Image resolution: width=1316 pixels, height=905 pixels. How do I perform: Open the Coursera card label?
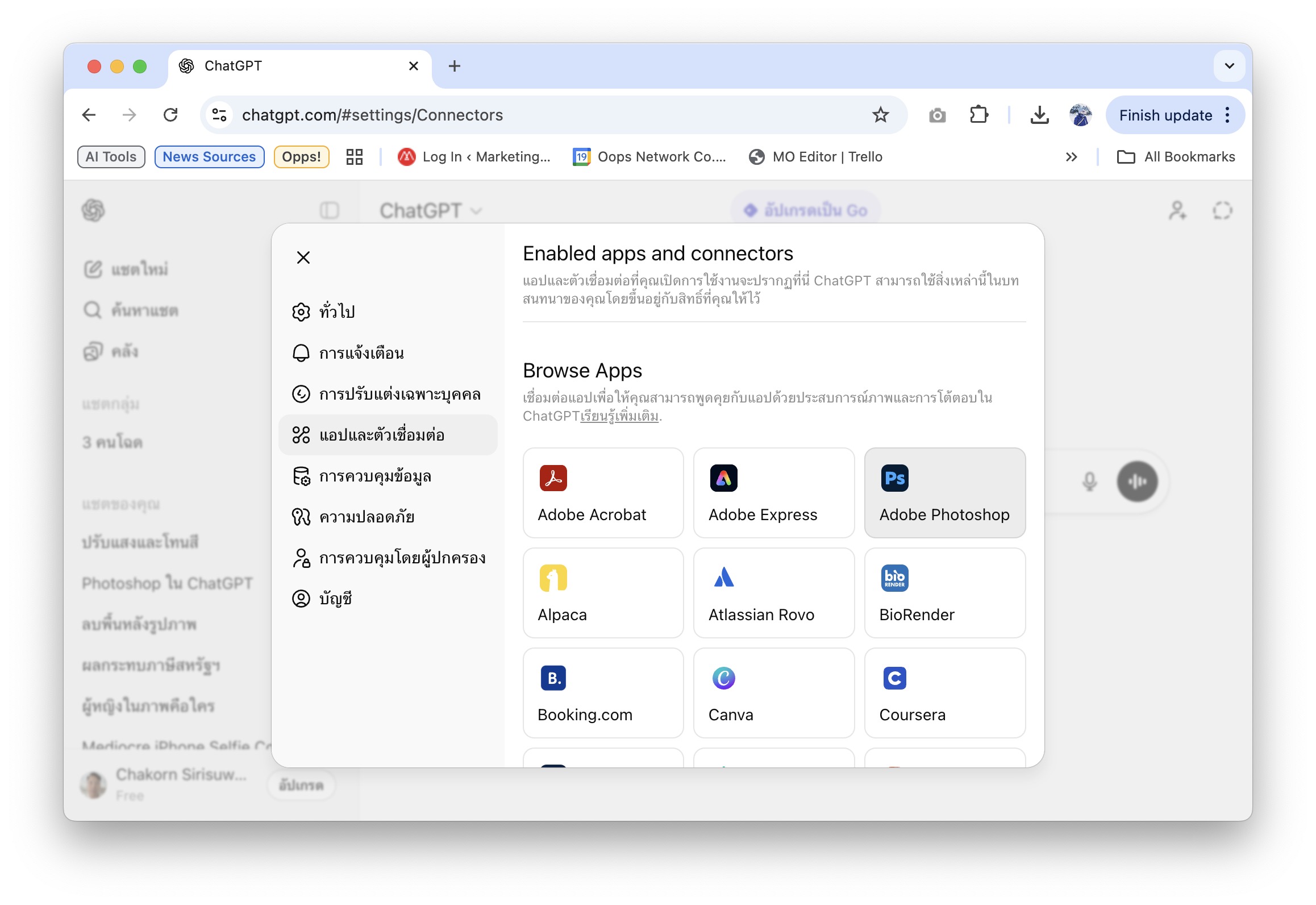click(913, 715)
